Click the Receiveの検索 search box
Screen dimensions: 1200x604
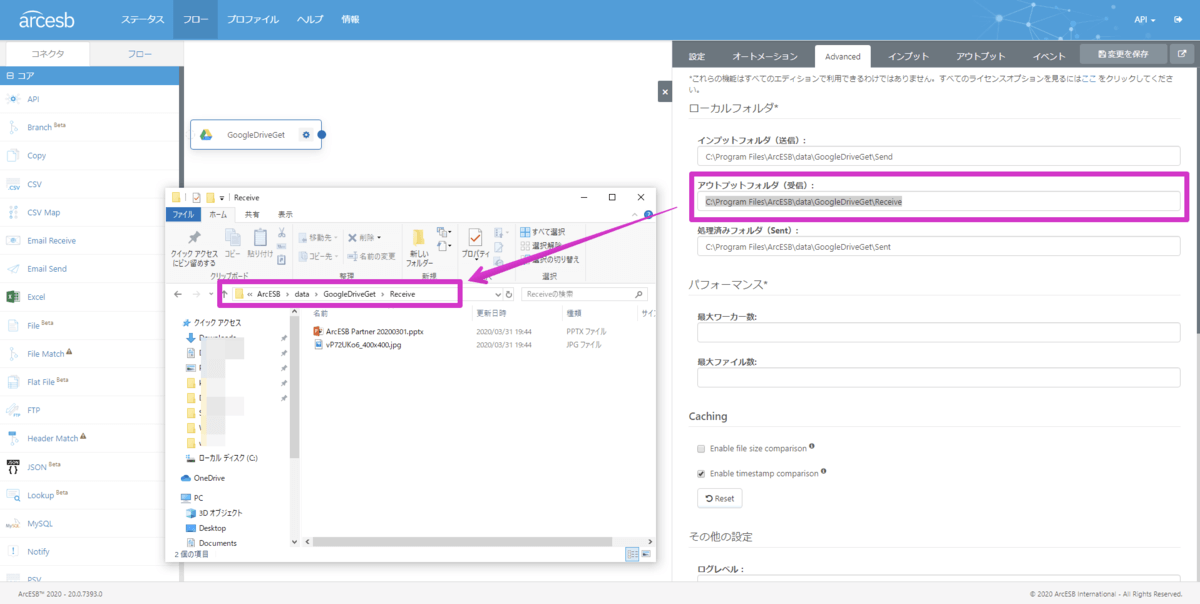click(583, 294)
